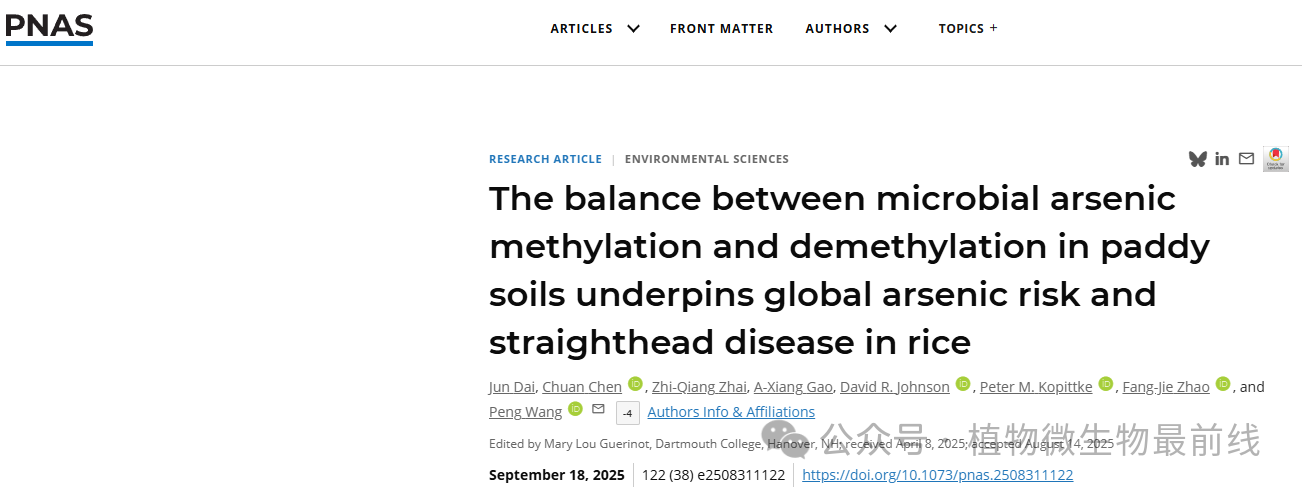Open Authors Info & Affiliations link
Image resolution: width=1302 pixels, height=492 pixels.
tap(731, 412)
